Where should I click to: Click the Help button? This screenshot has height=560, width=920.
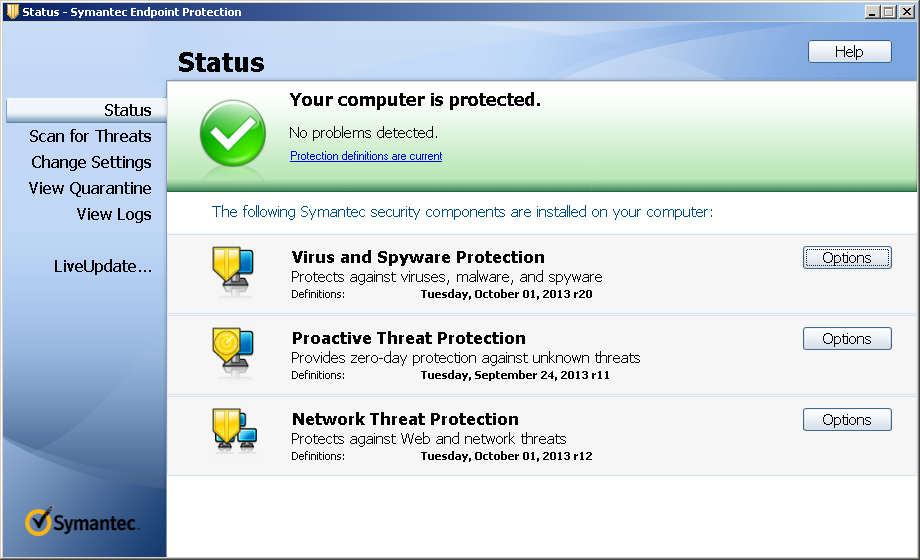(x=849, y=52)
